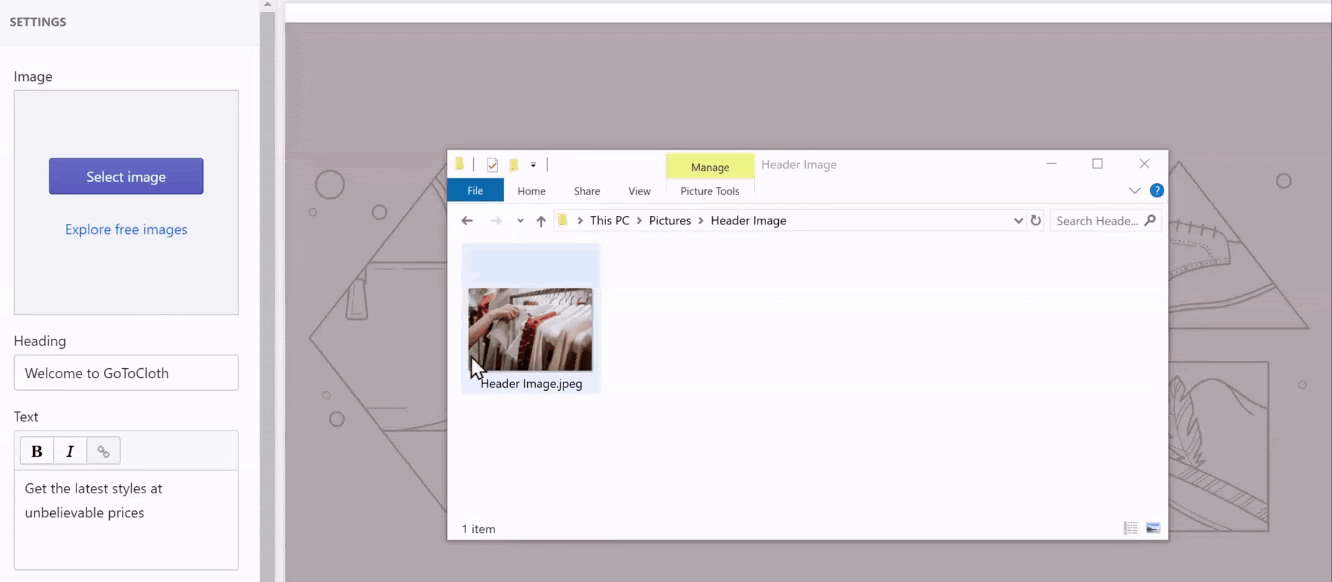Toggle bold formatting in Text editor

click(x=37, y=451)
